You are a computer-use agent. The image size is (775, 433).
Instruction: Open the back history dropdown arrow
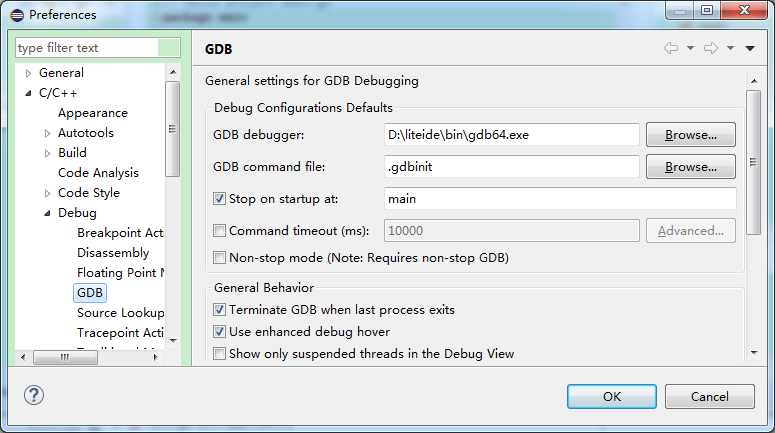click(690, 48)
